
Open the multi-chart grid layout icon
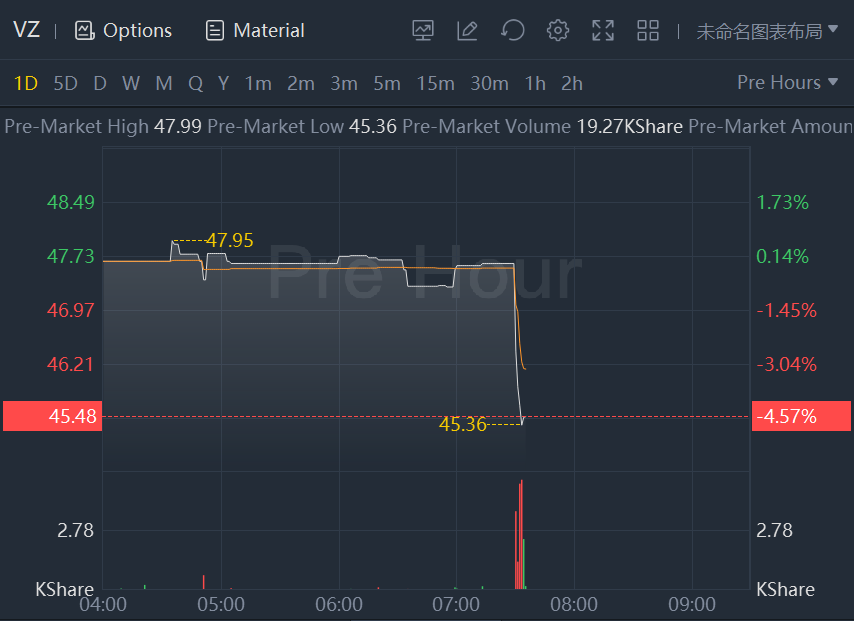(x=648, y=31)
